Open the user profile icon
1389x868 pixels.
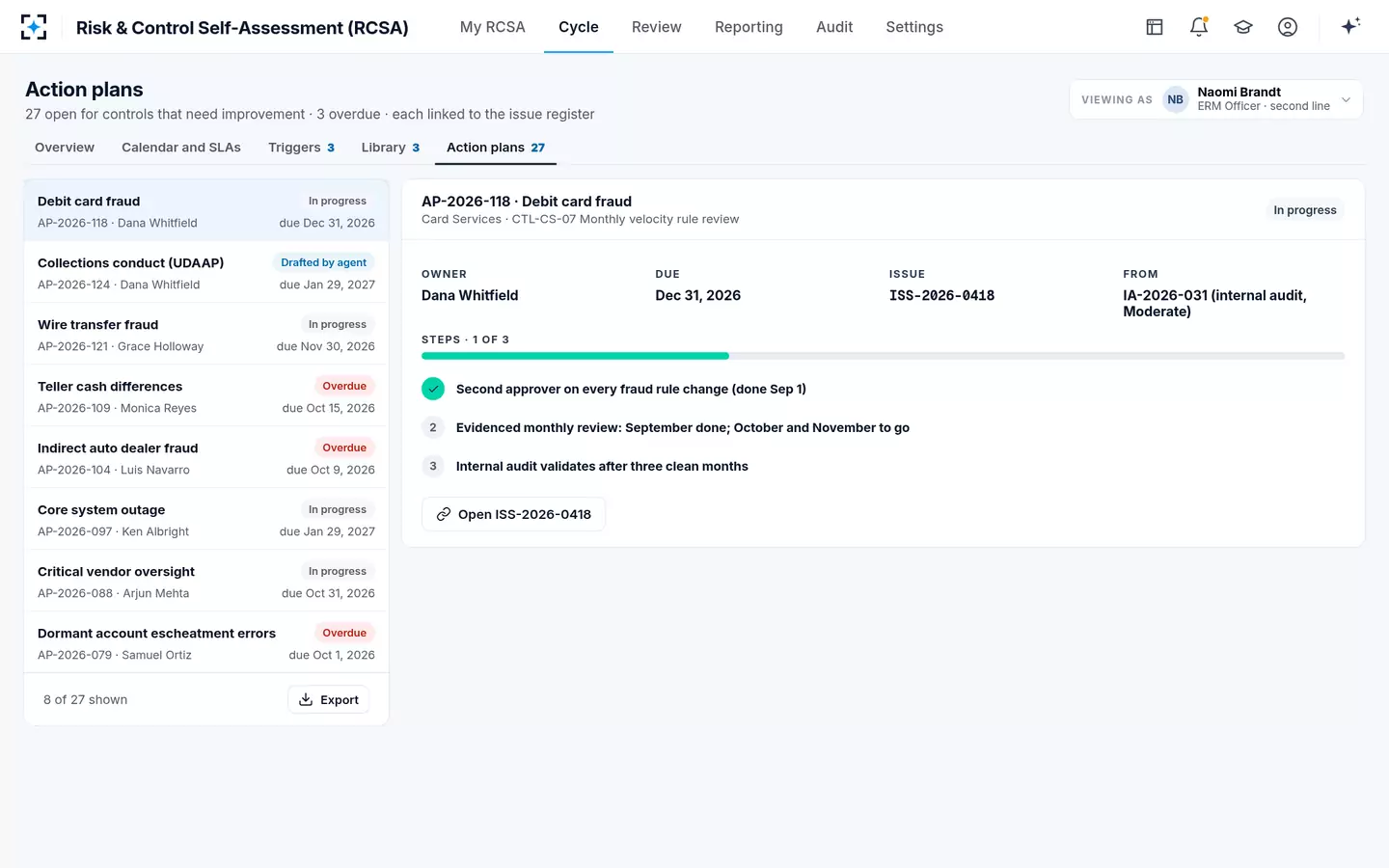[1288, 27]
